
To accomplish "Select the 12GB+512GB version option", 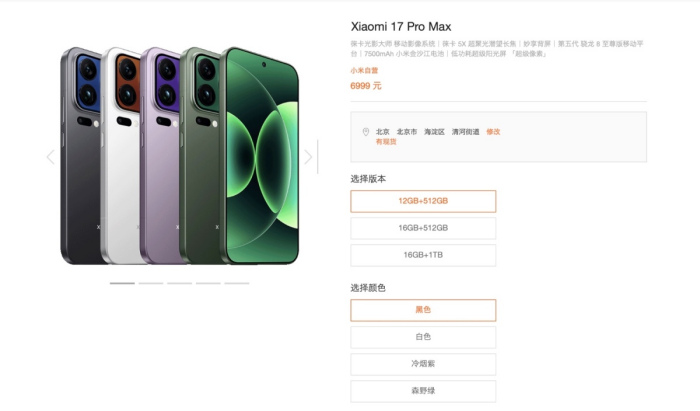I will tap(423, 201).
